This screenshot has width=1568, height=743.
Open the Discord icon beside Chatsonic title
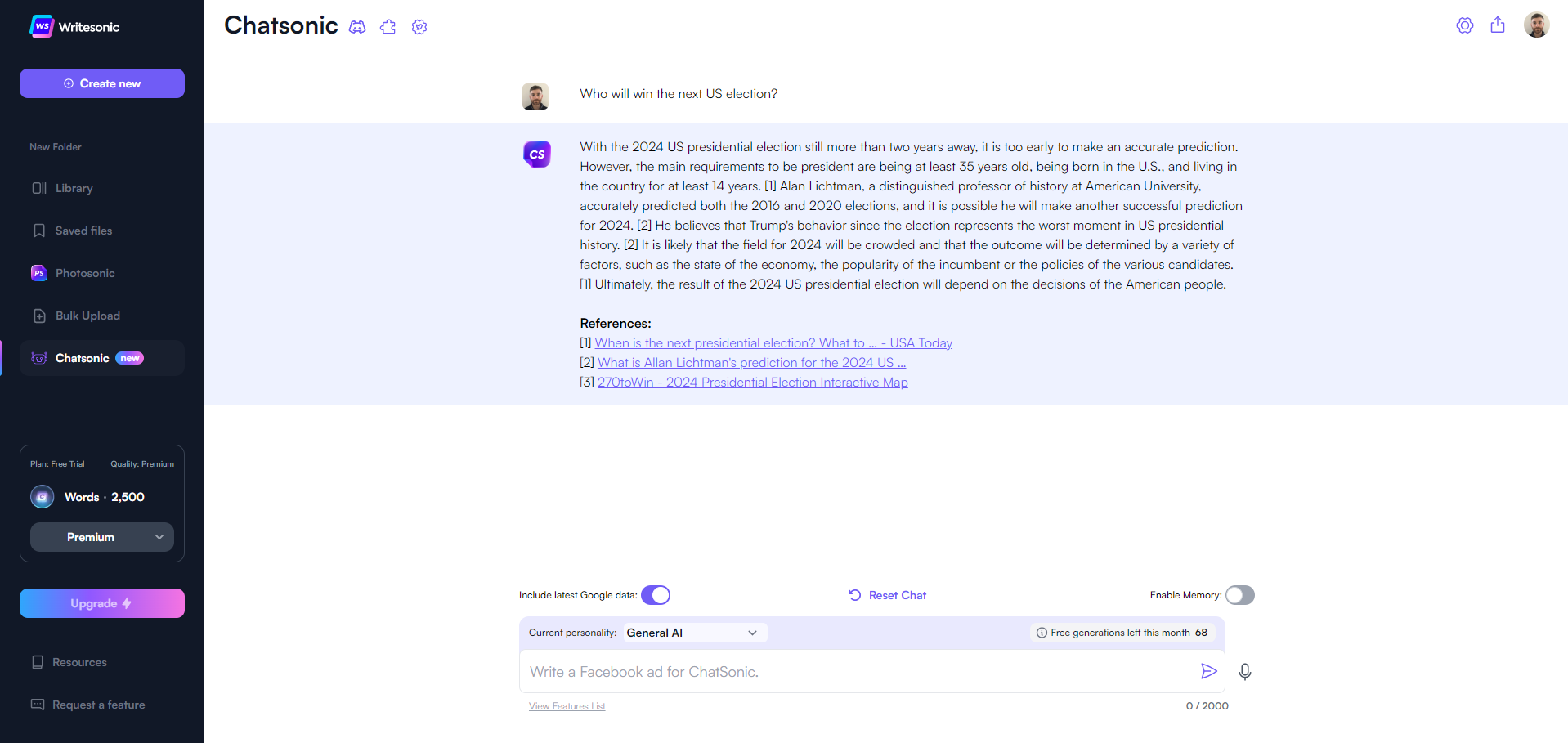[357, 27]
